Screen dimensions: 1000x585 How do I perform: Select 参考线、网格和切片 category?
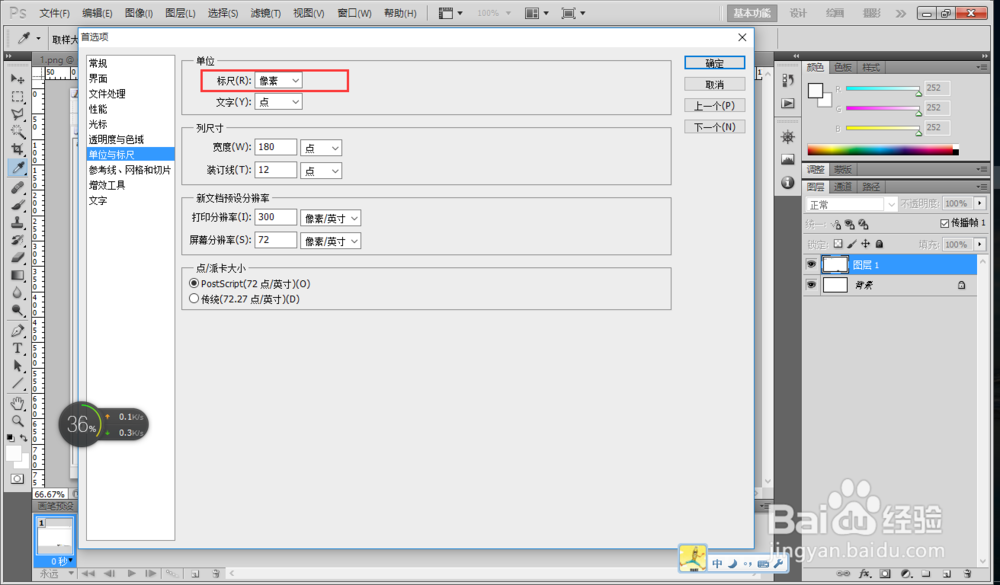pos(131,170)
